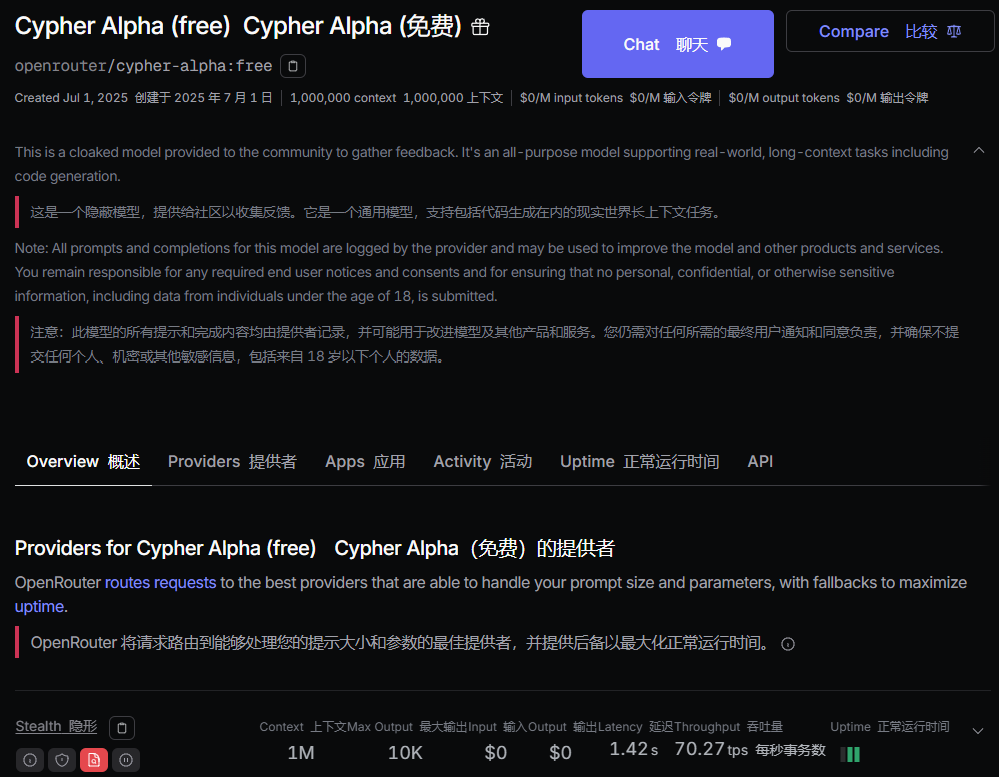Screen dimensions: 999x777
Task: Select the Activity tab
Action: (x=483, y=462)
